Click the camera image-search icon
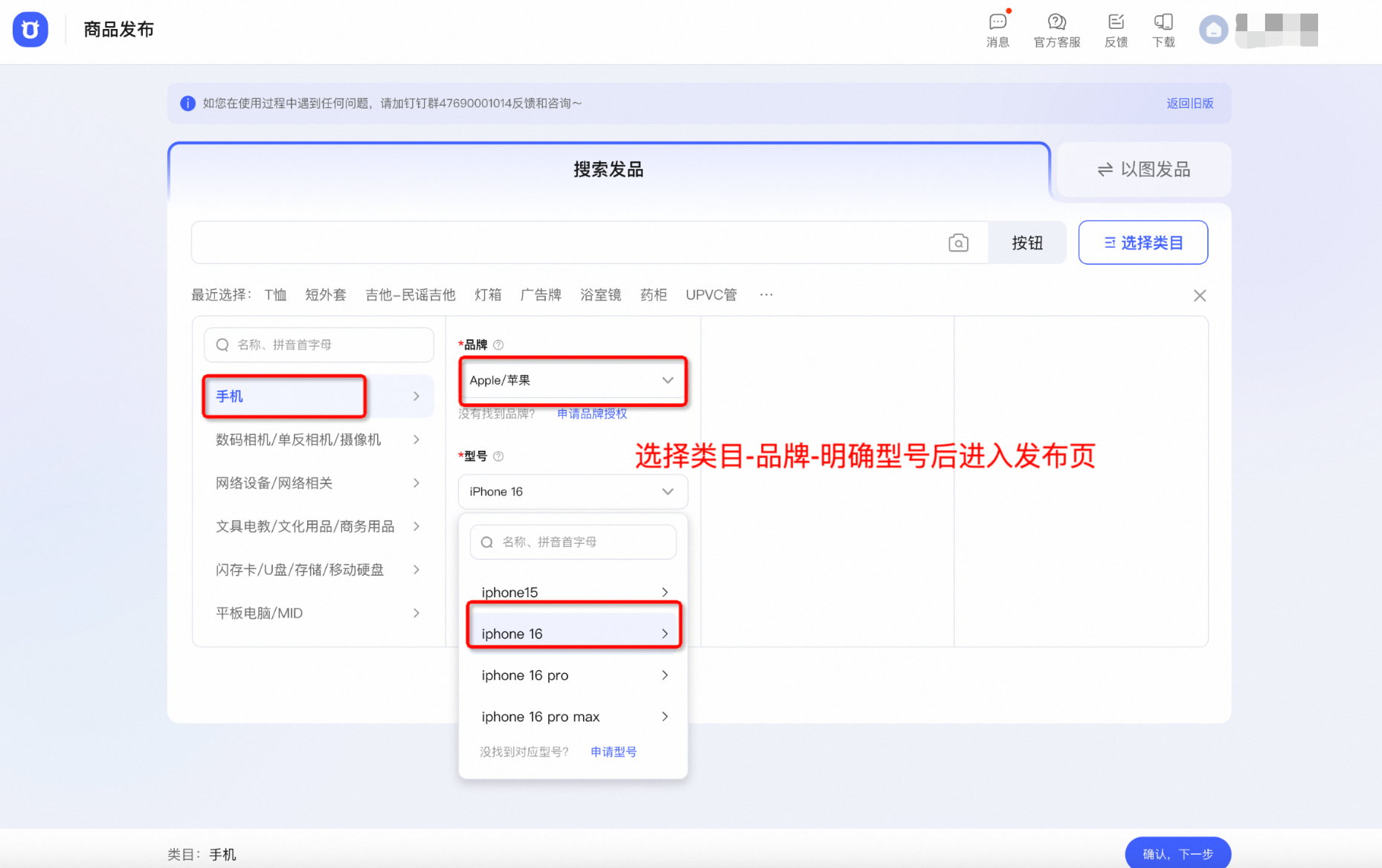The width and height of the screenshot is (1382, 868). pos(959,242)
